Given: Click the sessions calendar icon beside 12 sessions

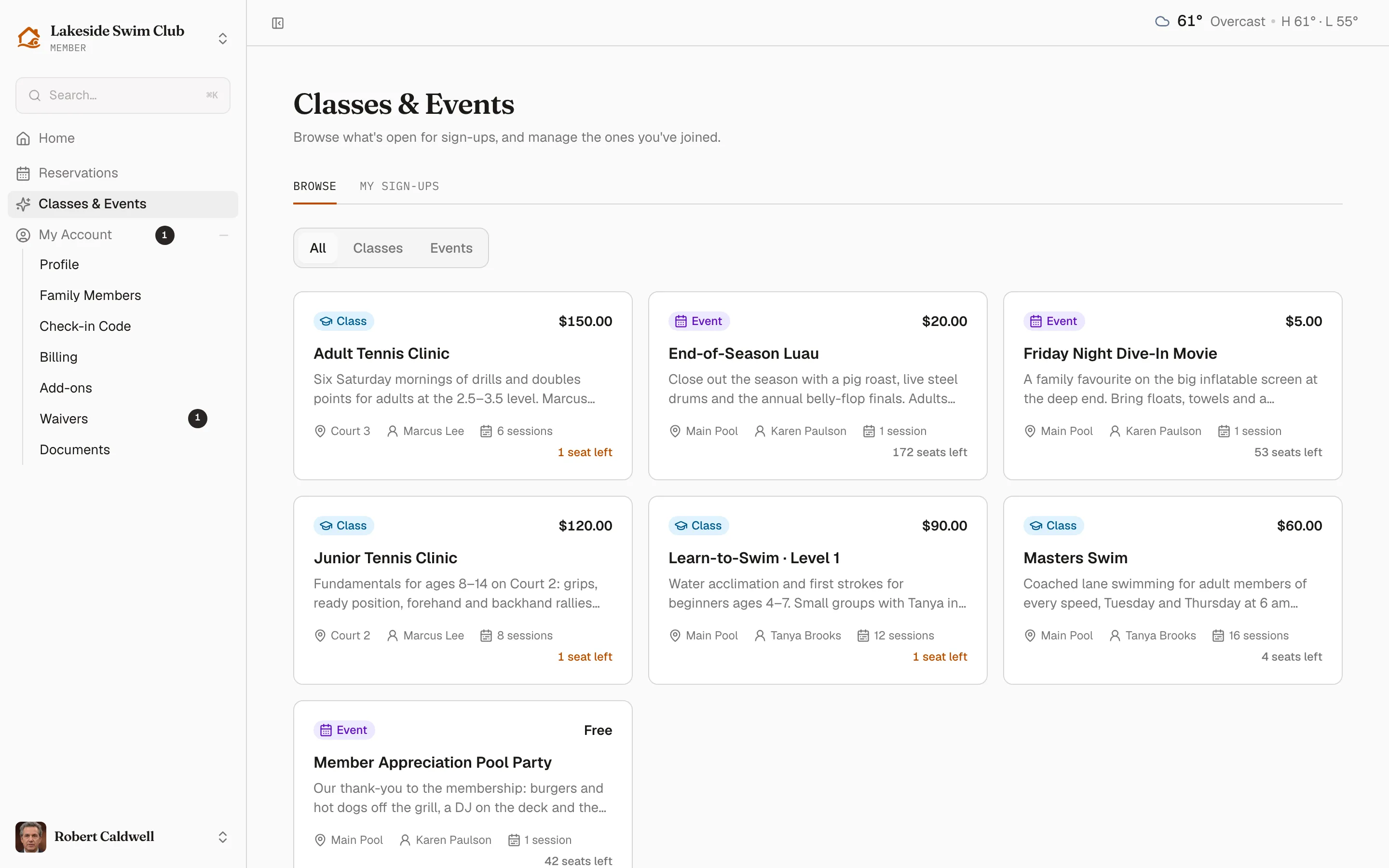Looking at the screenshot, I should click(x=863, y=636).
